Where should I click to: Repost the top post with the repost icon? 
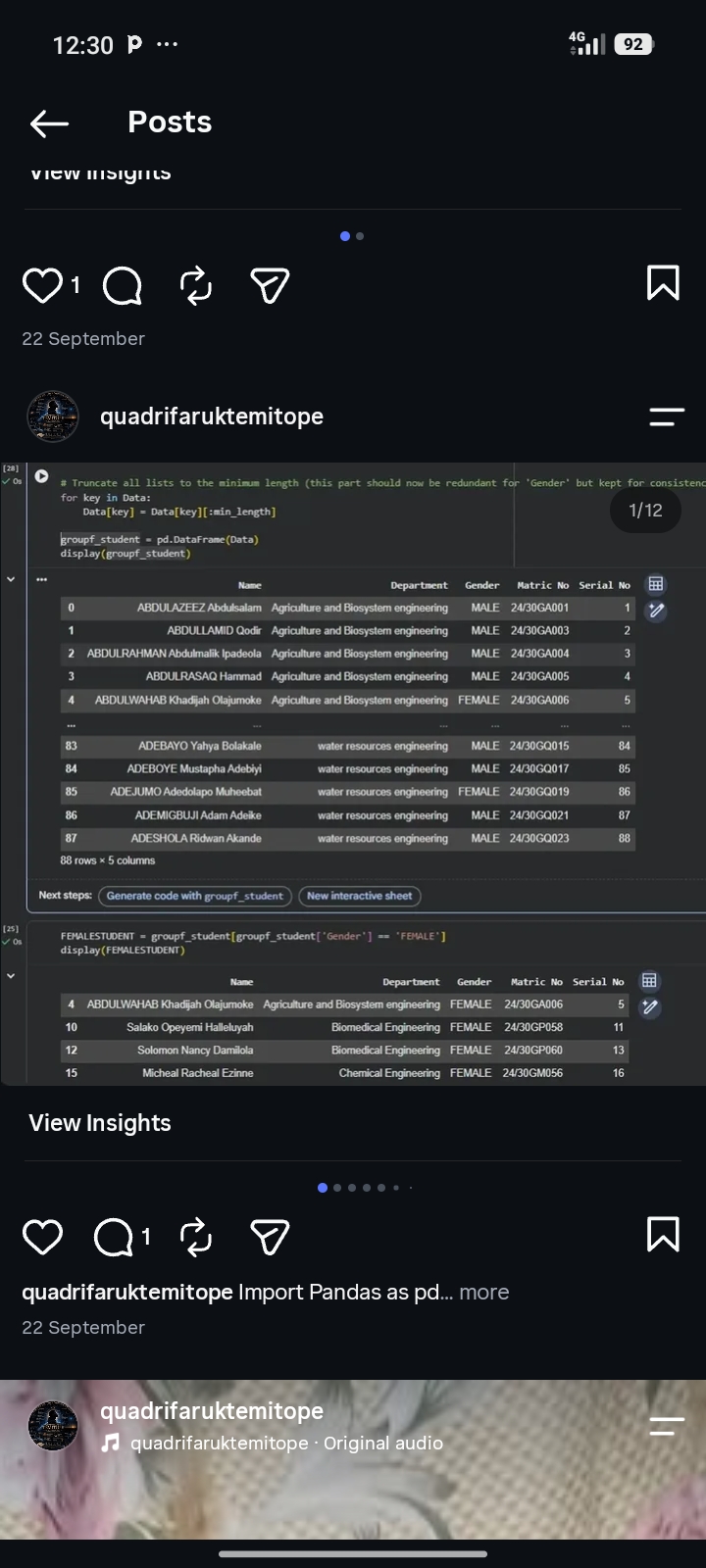click(196, 285)
